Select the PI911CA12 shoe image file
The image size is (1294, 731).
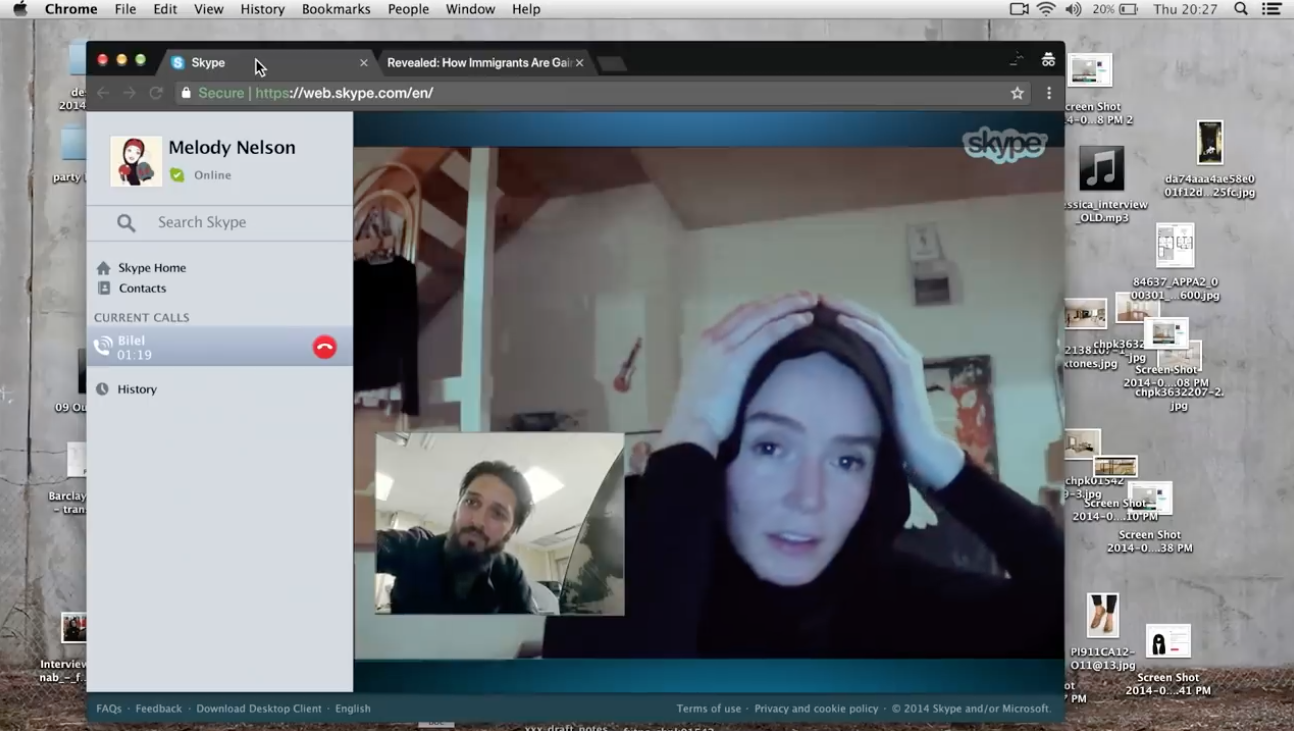pyautogui.click(x=1102, y=615)
